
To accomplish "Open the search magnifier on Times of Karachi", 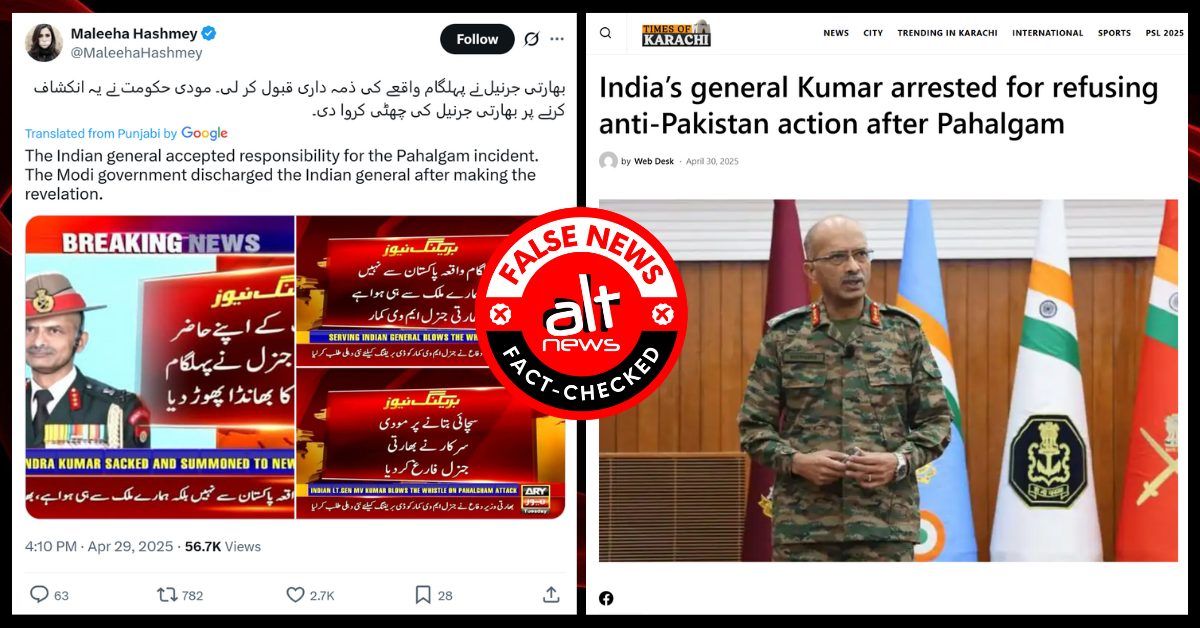I will coord(606,33).
